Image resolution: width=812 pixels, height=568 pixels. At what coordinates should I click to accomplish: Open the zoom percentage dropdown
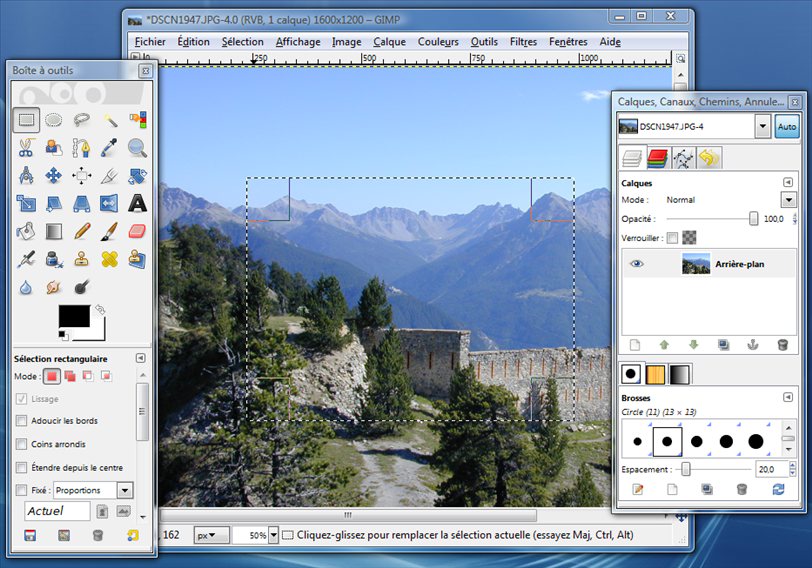[x=273, y=535]
